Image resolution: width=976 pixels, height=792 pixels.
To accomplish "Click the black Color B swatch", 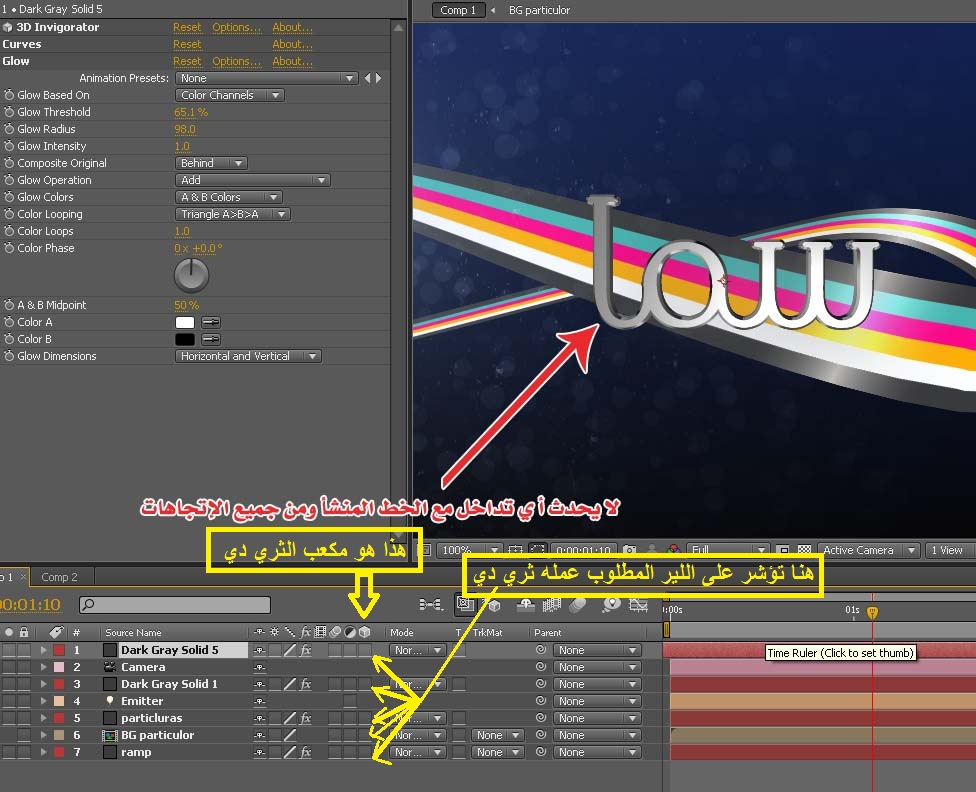I will [x=185, y=339].
